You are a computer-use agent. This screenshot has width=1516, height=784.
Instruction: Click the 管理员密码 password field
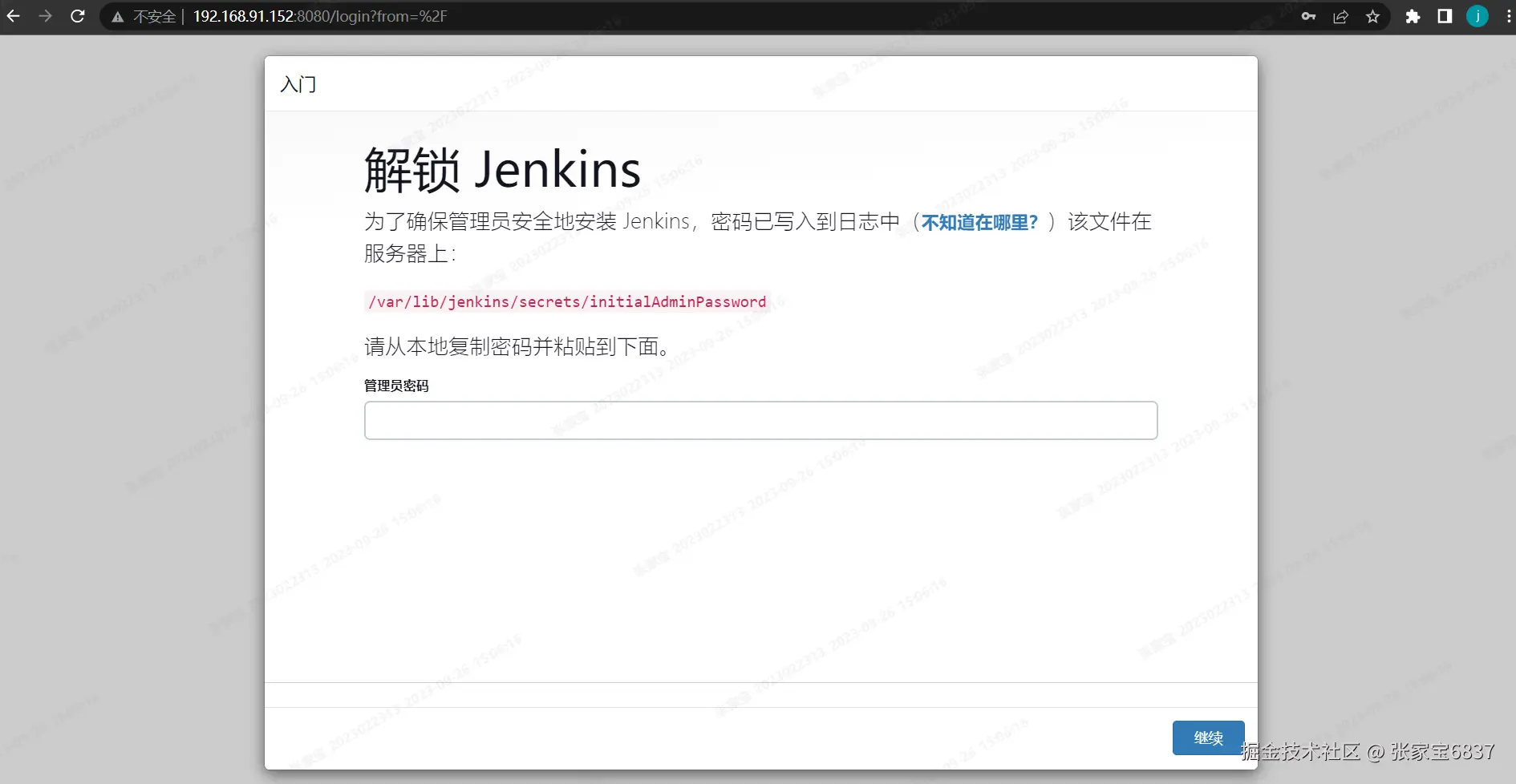pyautogui.click(x=760, y=420)
